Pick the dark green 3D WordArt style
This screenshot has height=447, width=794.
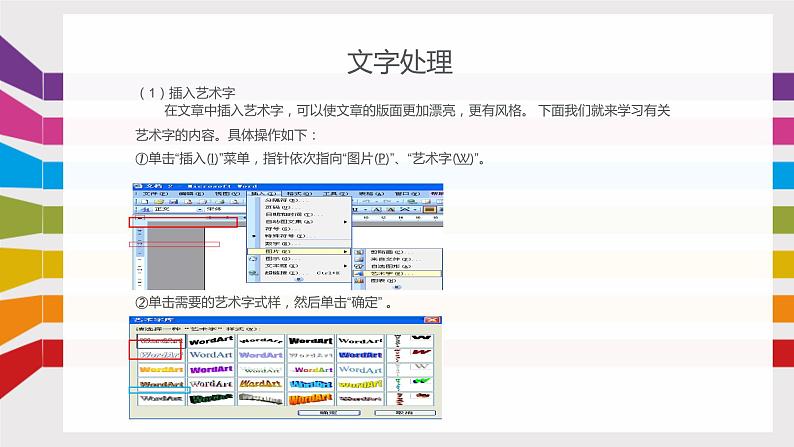211,399
